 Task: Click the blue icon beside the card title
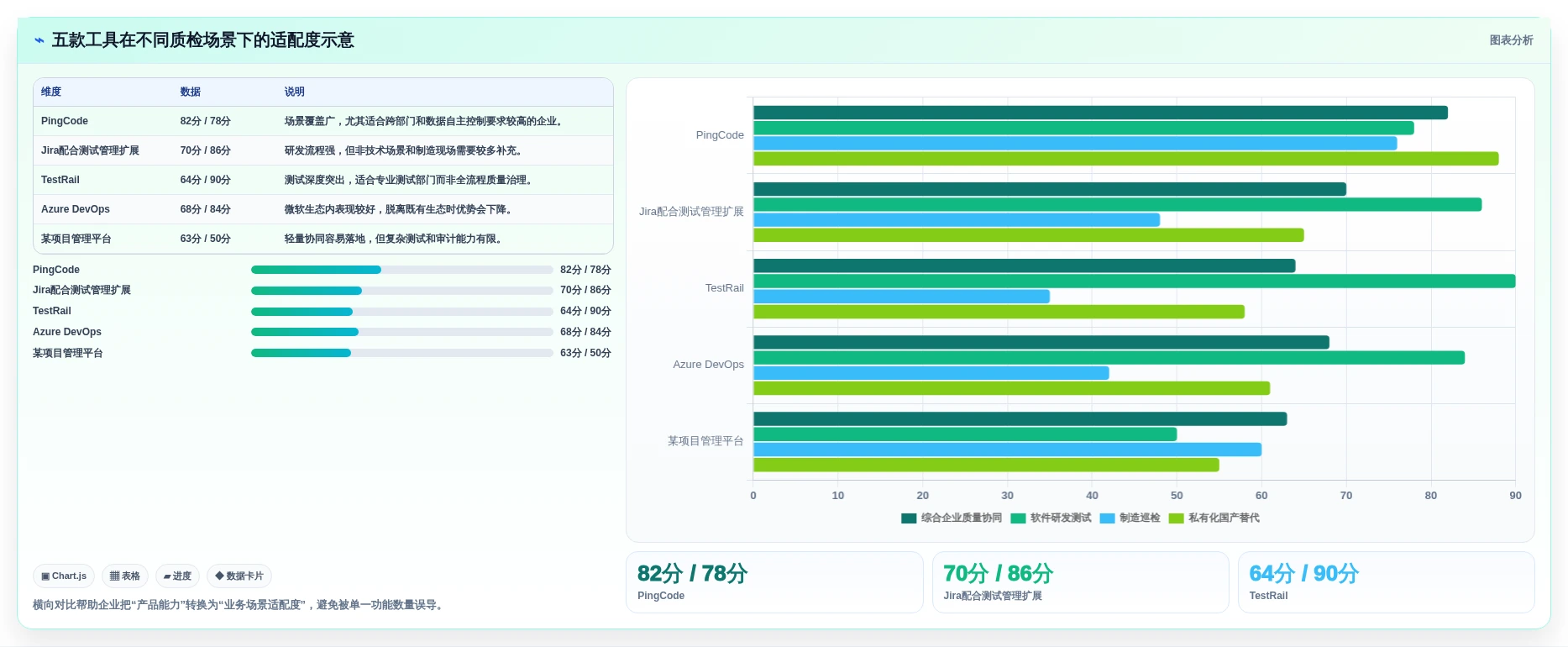[39, 40]
